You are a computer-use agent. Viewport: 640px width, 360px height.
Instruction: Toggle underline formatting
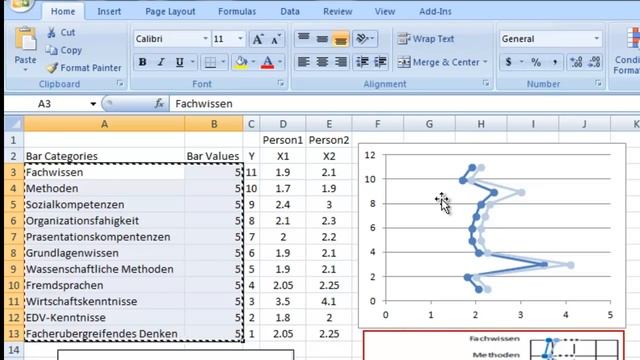pyautogui.click(x=180, y=62)
